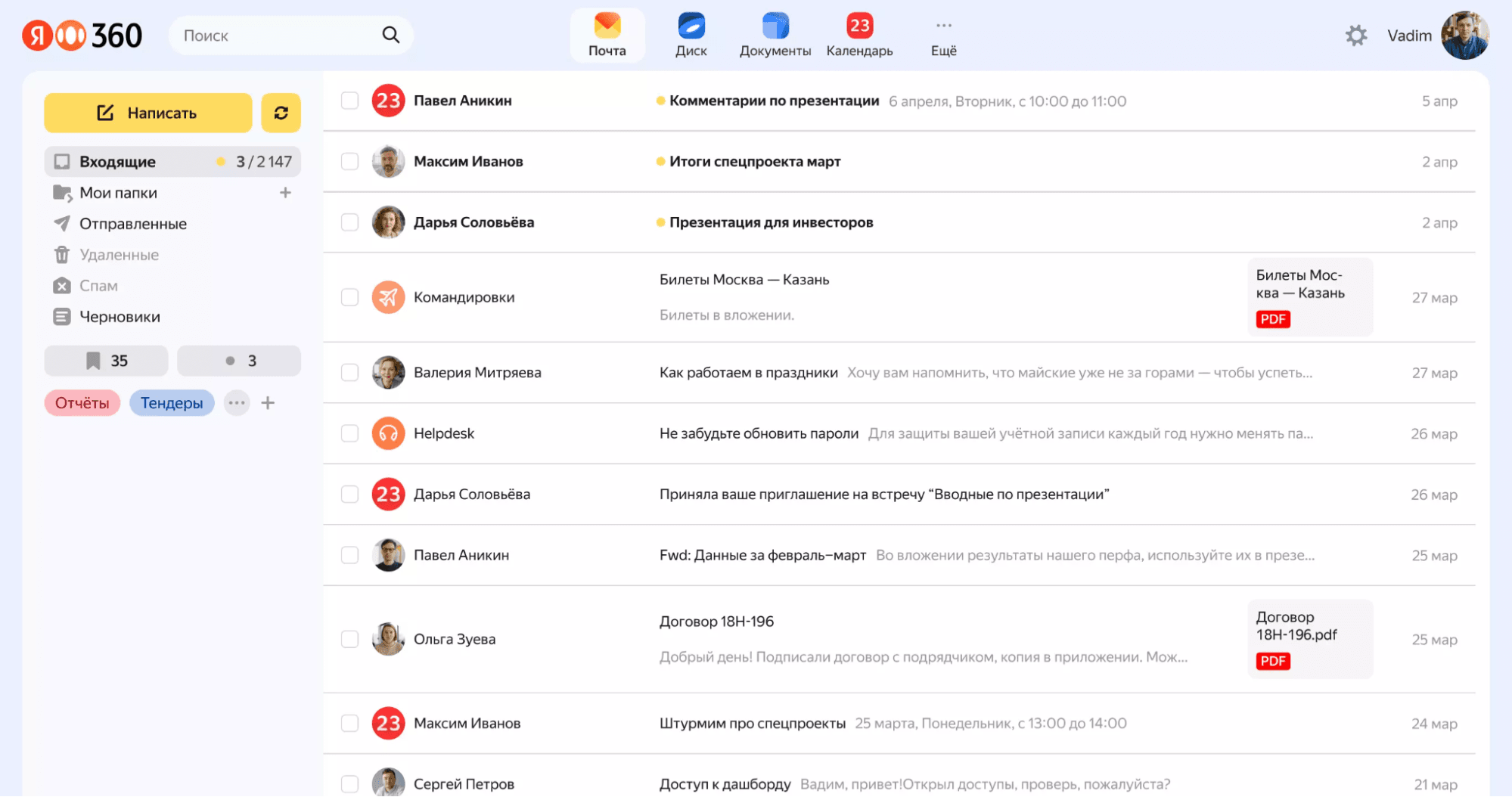Open the Договор 18Н-196.pdf attachment

click(1309, 639)
